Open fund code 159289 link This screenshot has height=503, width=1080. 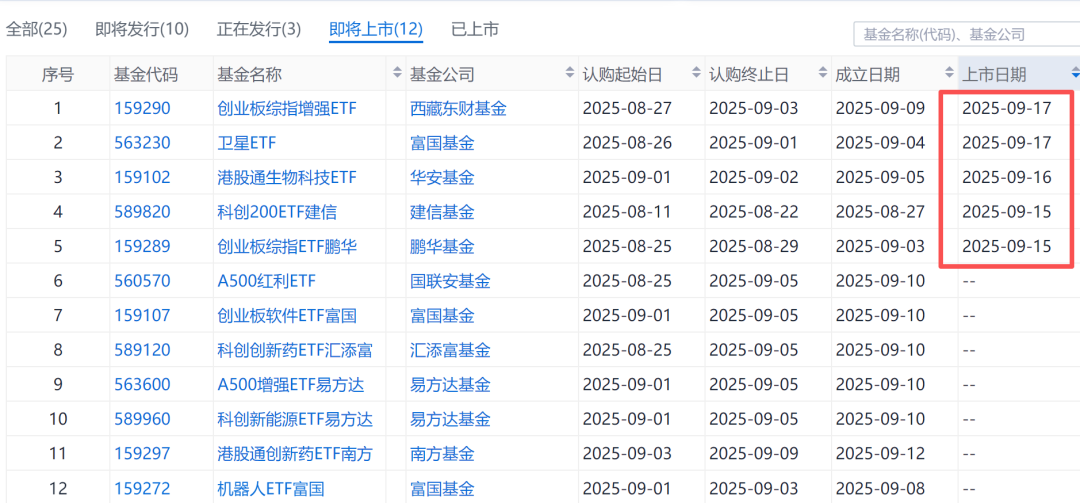(x=142, y=246)
